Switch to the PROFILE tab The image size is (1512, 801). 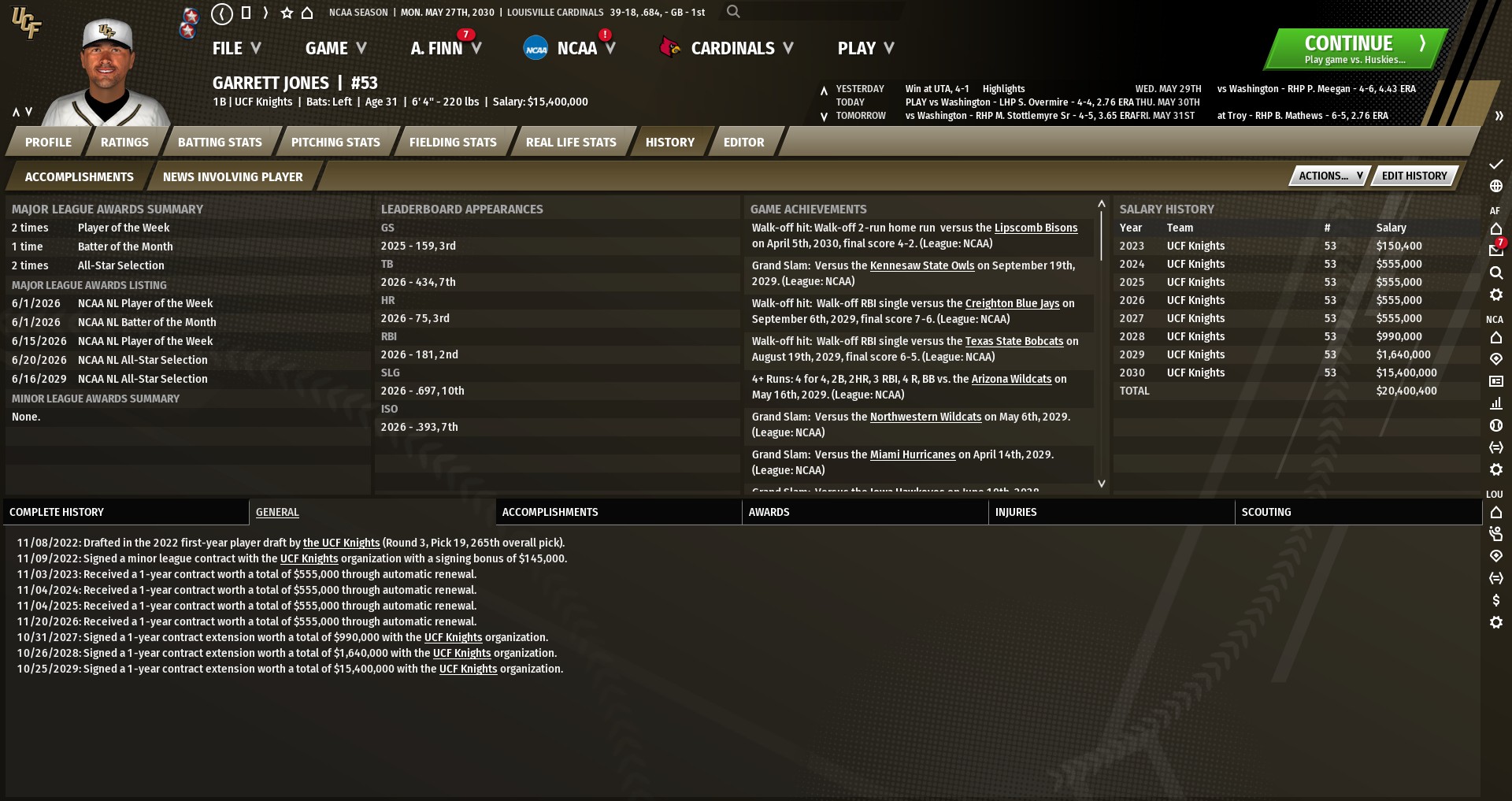(x=48, y=142)
